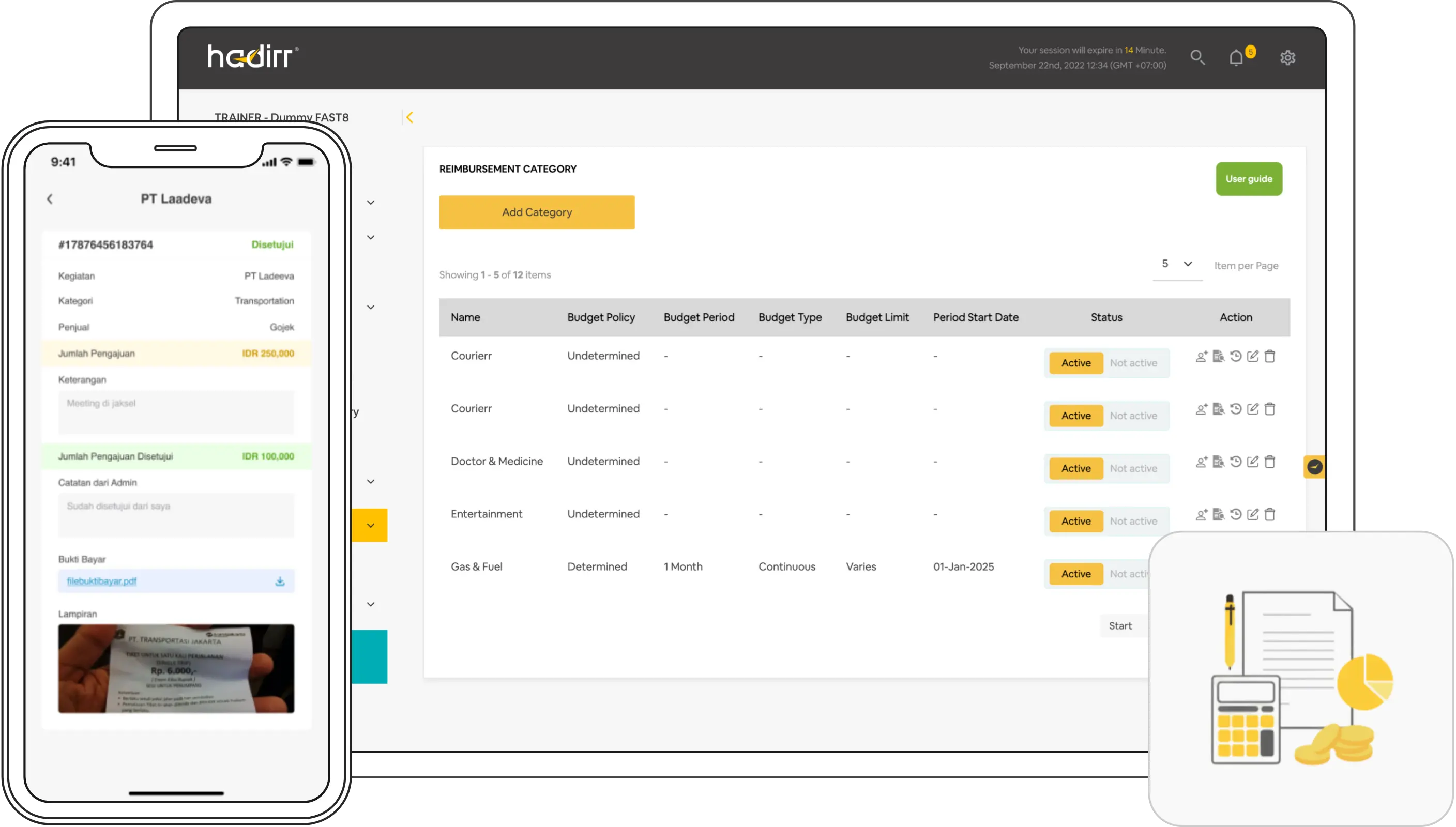Open the green User guide button
This screenshot has width=1456, height=827.
click(x=1248, y=179)
